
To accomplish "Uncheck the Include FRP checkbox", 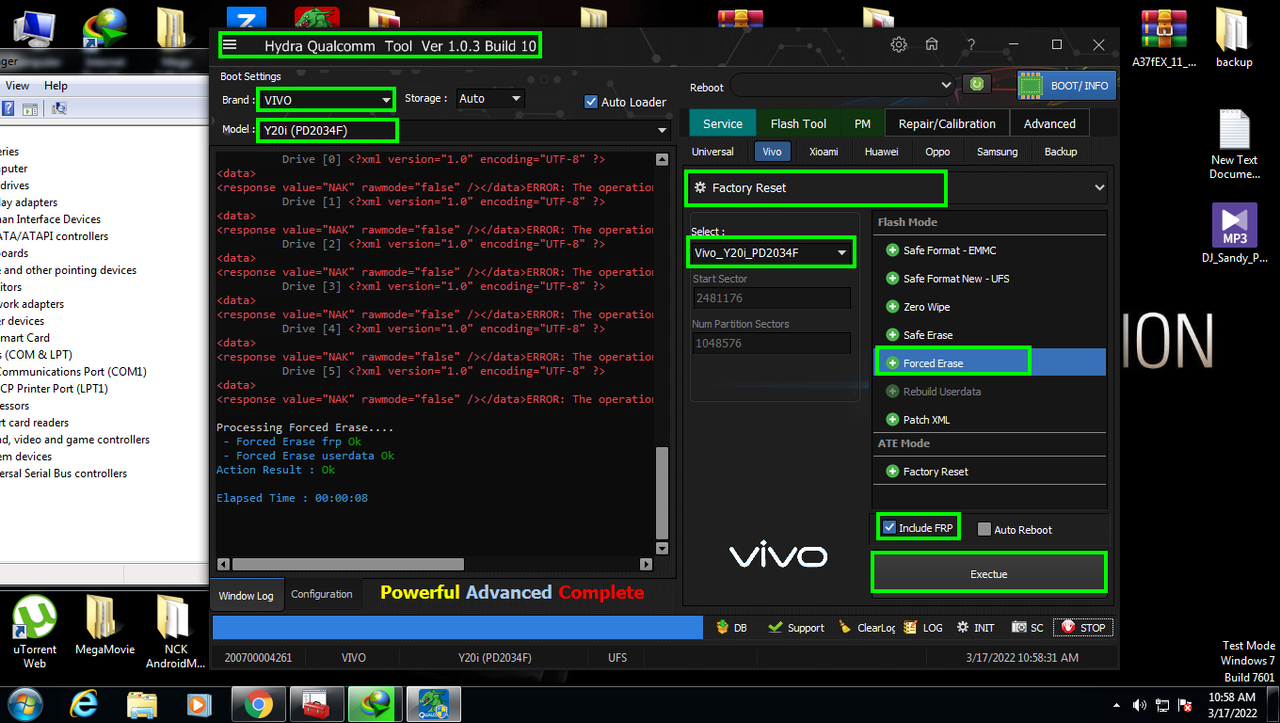I will 889,527.
